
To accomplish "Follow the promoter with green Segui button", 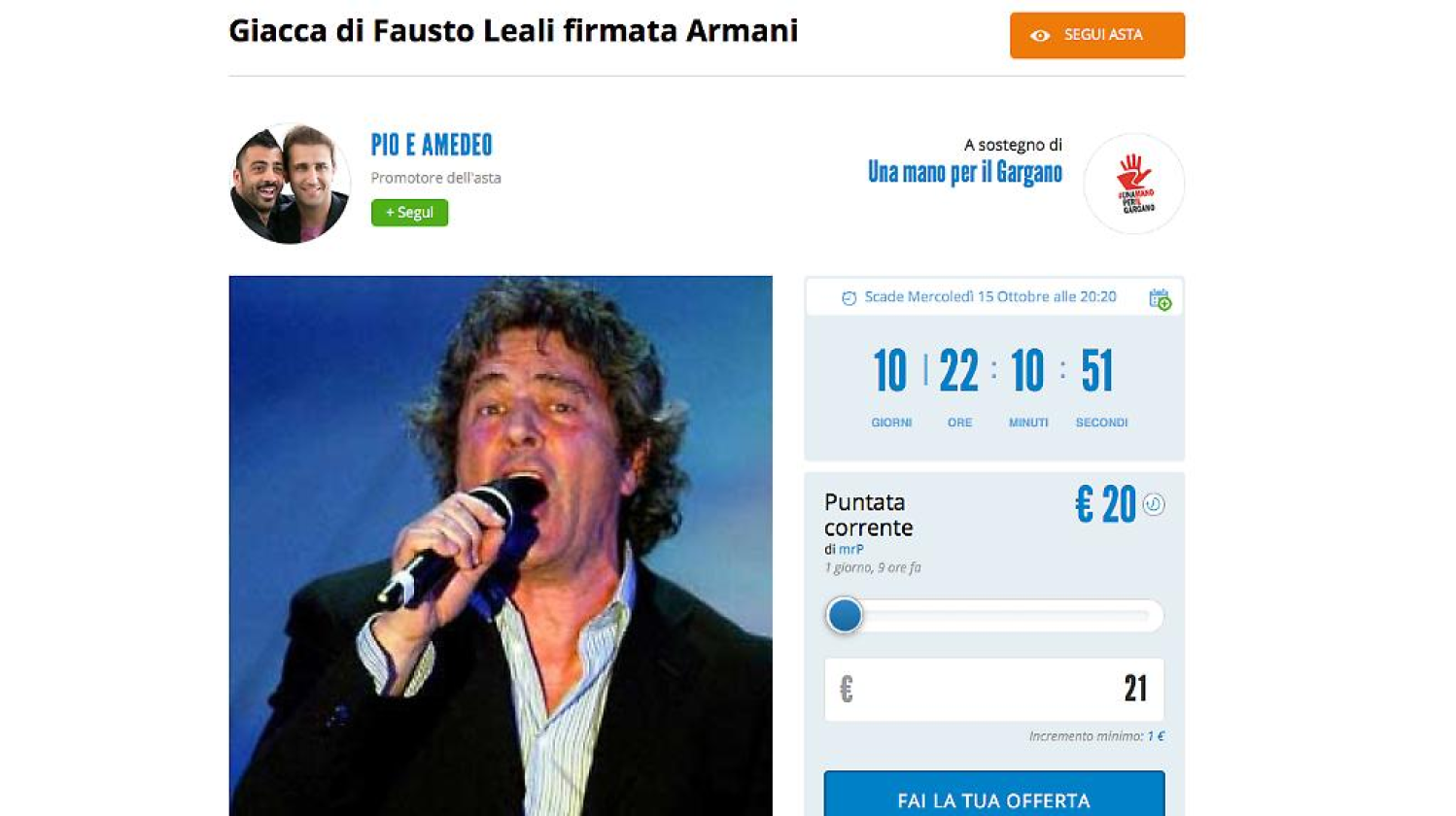I will click(x=409, y=213).
